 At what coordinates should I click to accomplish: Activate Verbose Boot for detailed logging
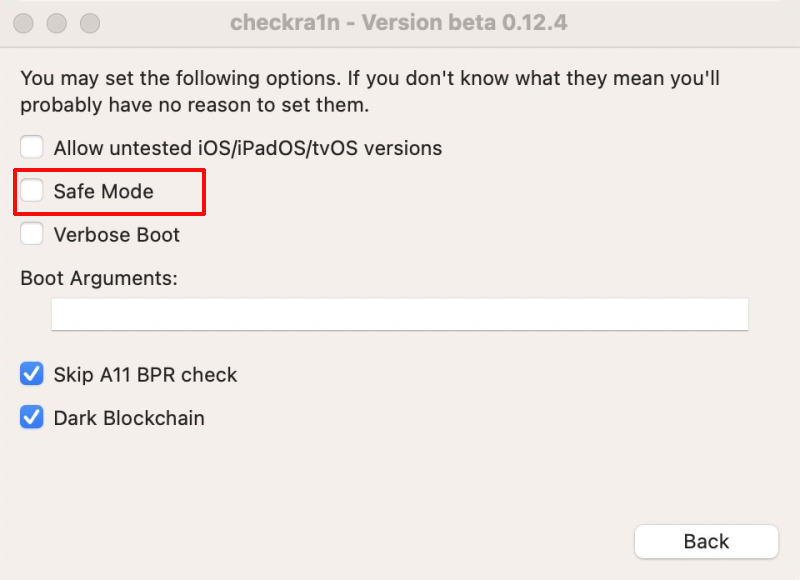click(31, 234)
